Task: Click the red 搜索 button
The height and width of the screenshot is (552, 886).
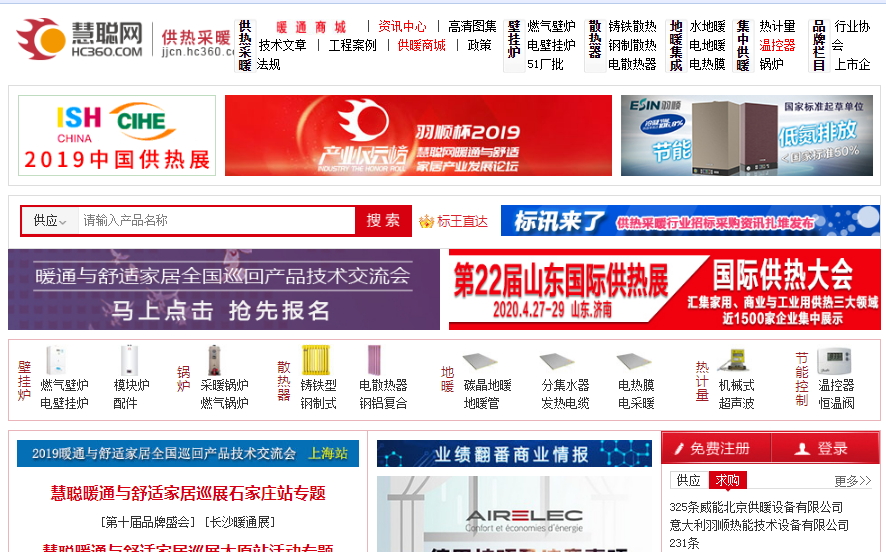Action: pyautogui.click(x=383, y=220)
